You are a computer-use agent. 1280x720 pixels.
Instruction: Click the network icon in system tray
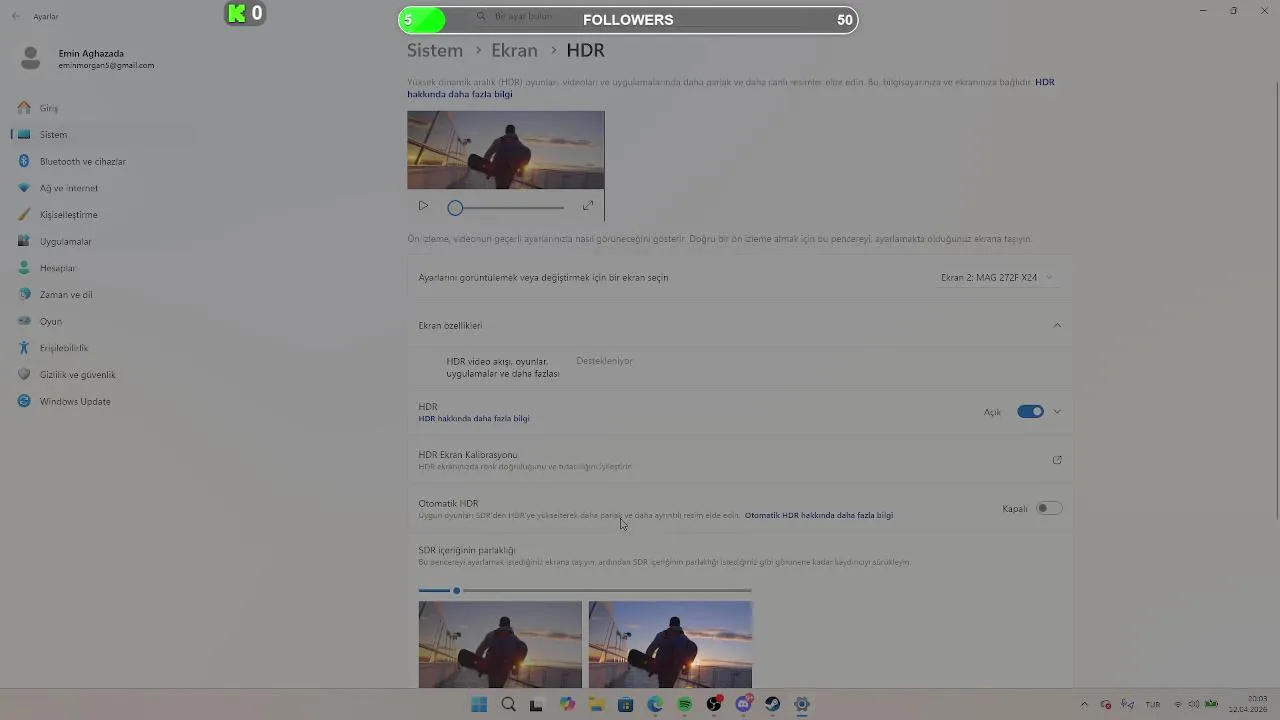[1178, 705]
